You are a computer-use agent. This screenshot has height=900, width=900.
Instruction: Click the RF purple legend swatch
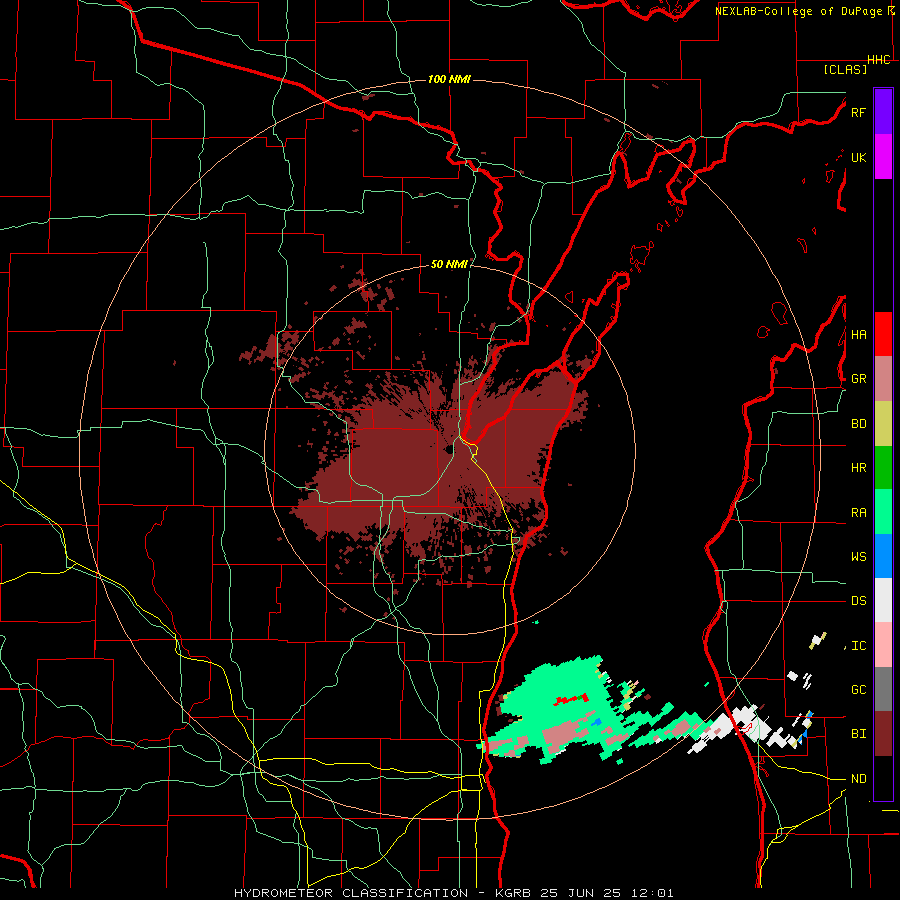[883, 111]
